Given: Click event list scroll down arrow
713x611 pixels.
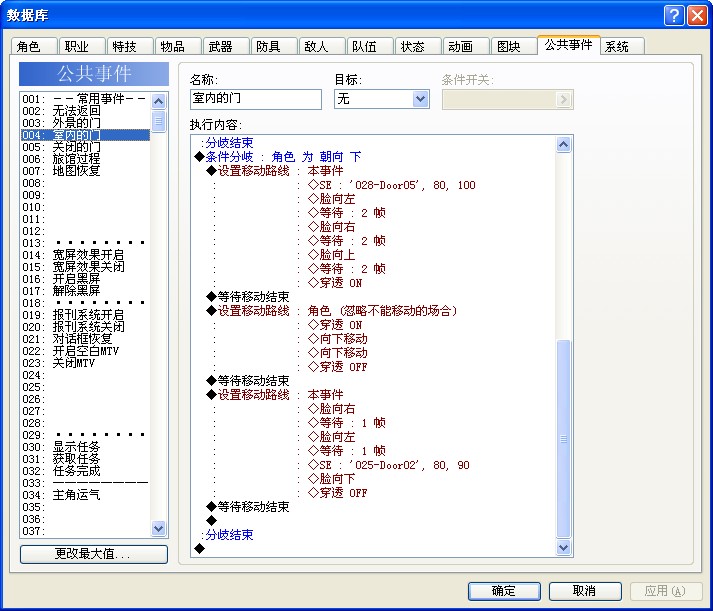Looking at the screenshot, I should 158,528.
